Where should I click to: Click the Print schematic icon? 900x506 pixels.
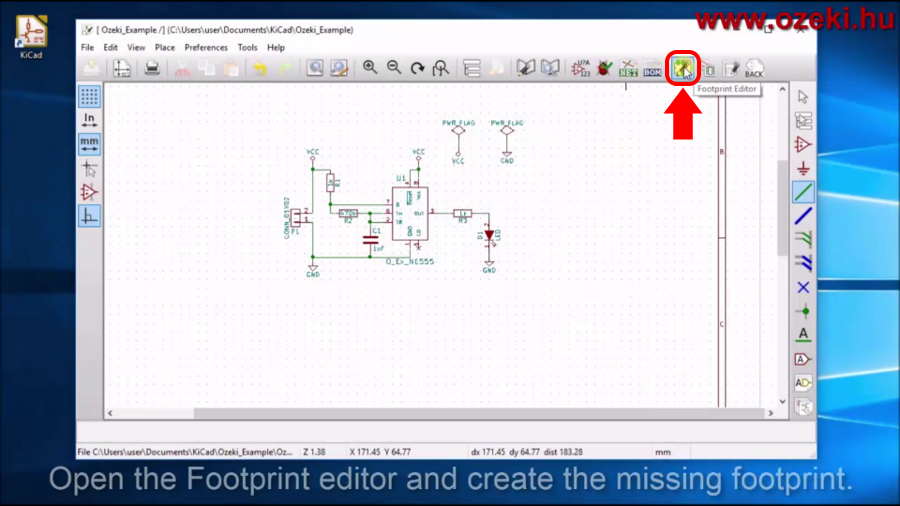pyautogui.click(x=152, y=68)
